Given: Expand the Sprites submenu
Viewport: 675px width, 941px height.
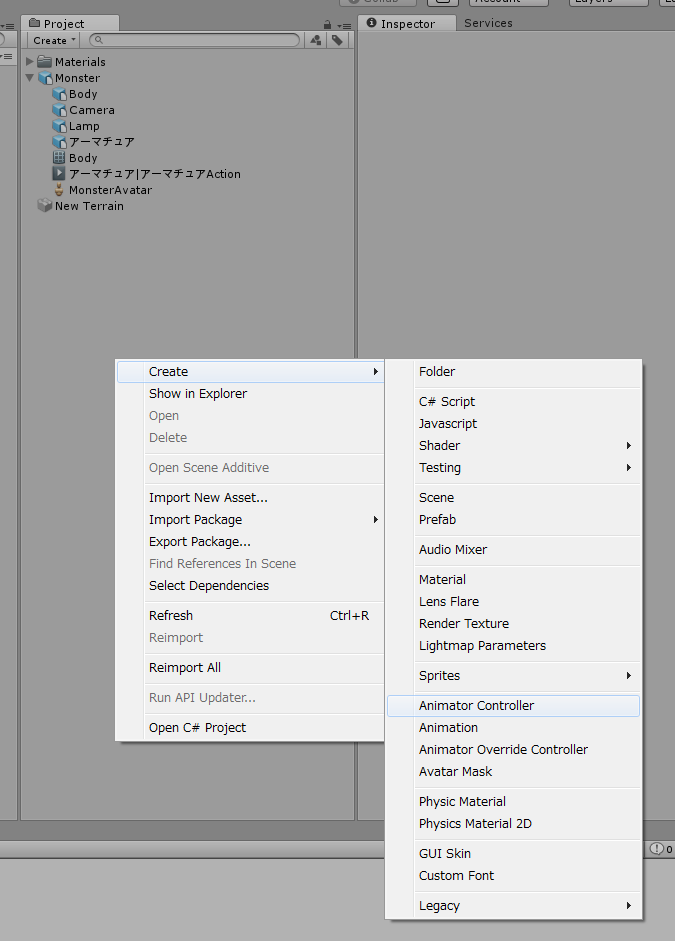Looking at the screenshot, I should [514, 676].
